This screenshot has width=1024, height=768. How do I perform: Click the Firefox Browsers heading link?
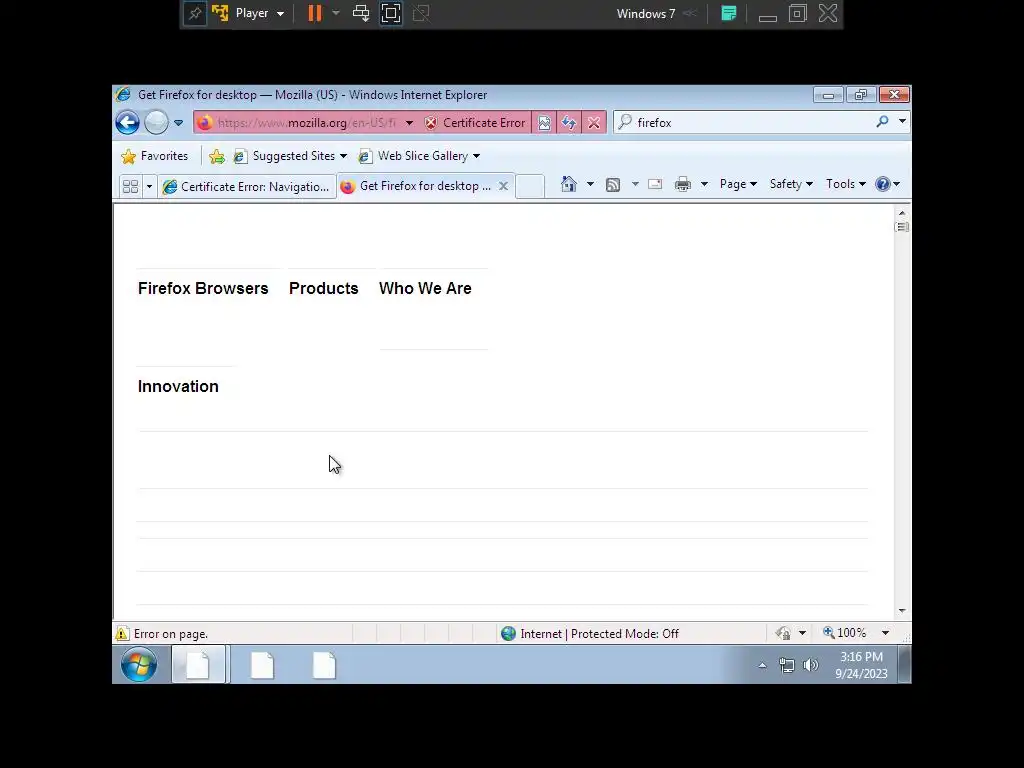coord(203,289)
